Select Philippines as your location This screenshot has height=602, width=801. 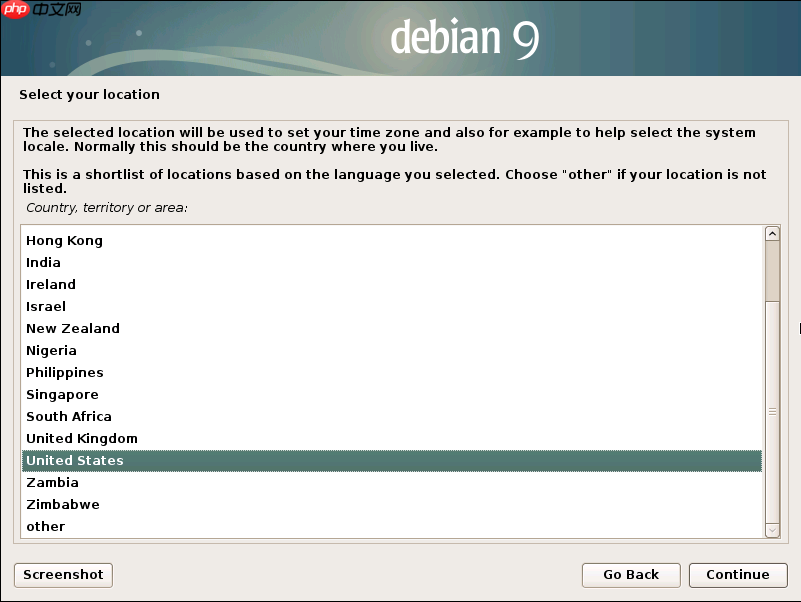tap(64, 372)
